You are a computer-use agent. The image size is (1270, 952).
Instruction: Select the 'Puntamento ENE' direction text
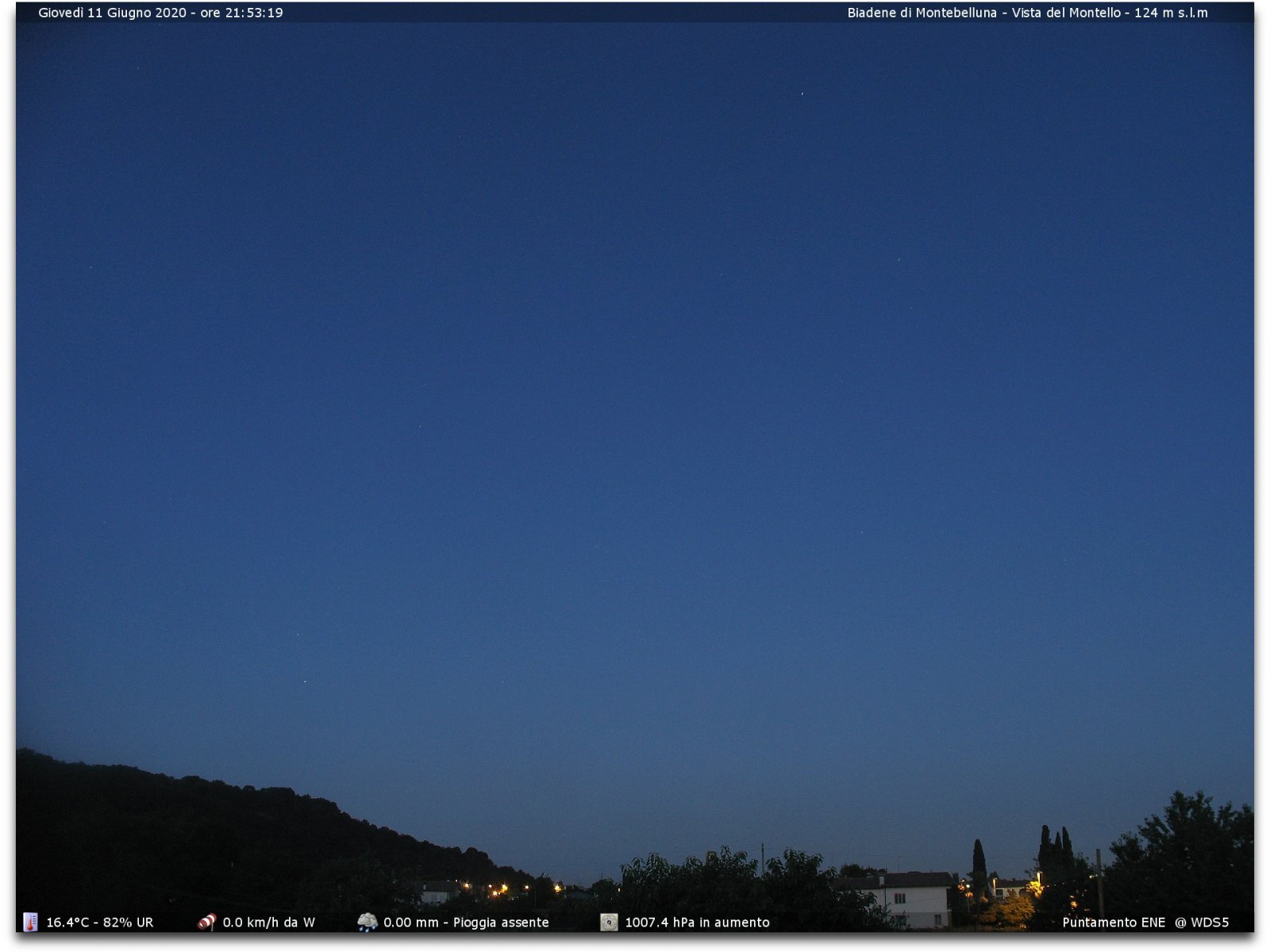click(x=1114, y=923)
